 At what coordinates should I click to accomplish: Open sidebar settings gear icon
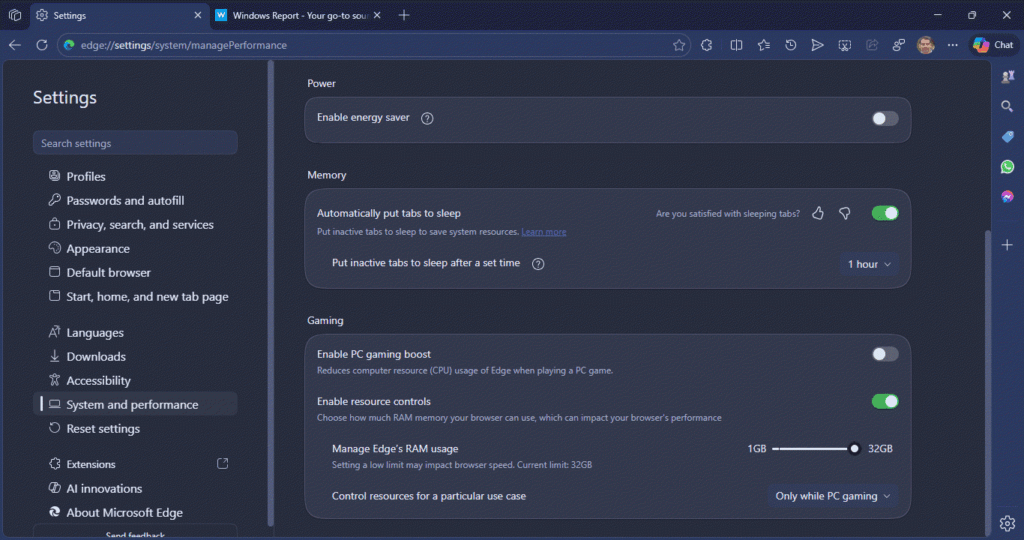[x=1007, y=523]
